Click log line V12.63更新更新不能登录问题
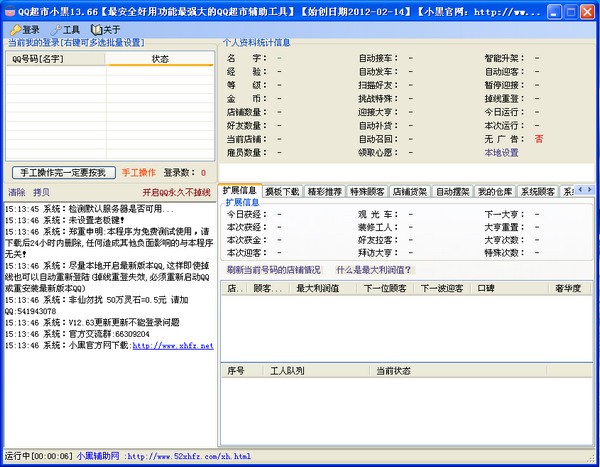This screenshot has width=600, height=467. point(92,323)
